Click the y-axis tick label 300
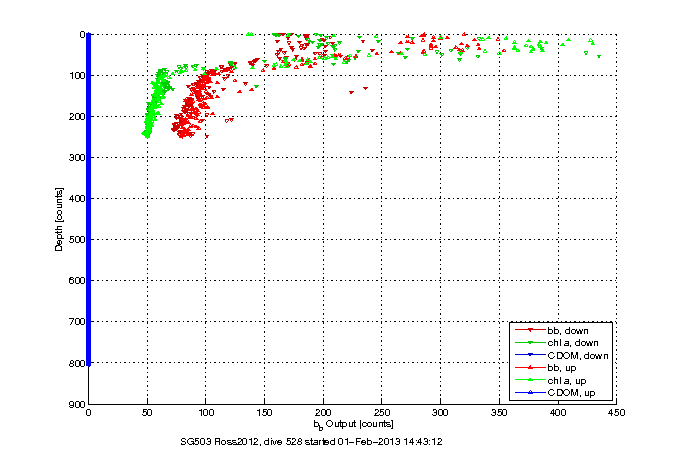Image resolution: width=681 pixels, height=454 pixels. [77, 157]
